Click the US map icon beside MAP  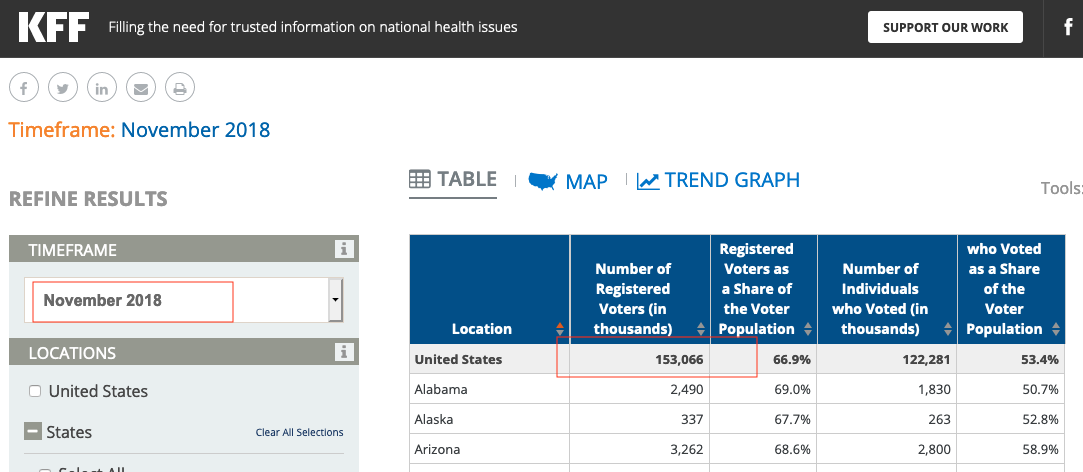pos(543,181)
